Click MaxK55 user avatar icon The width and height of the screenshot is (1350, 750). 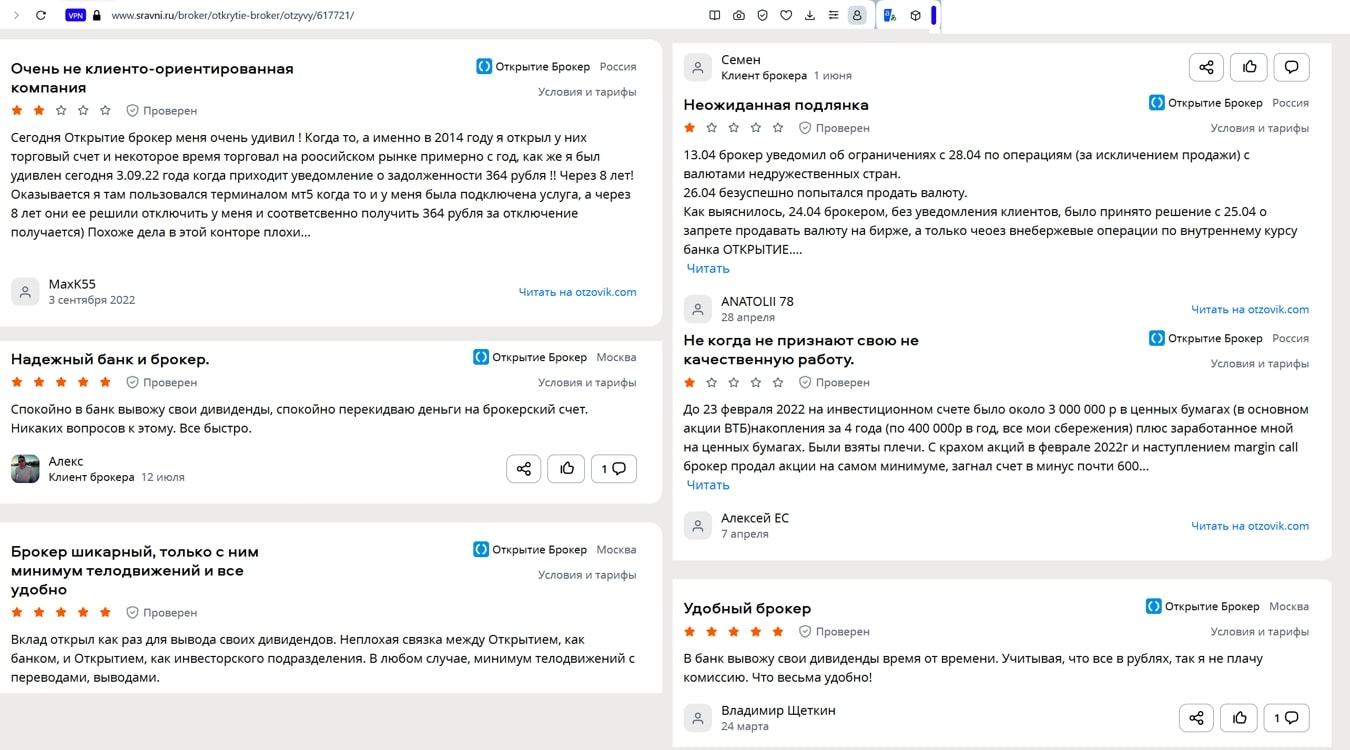25,291
